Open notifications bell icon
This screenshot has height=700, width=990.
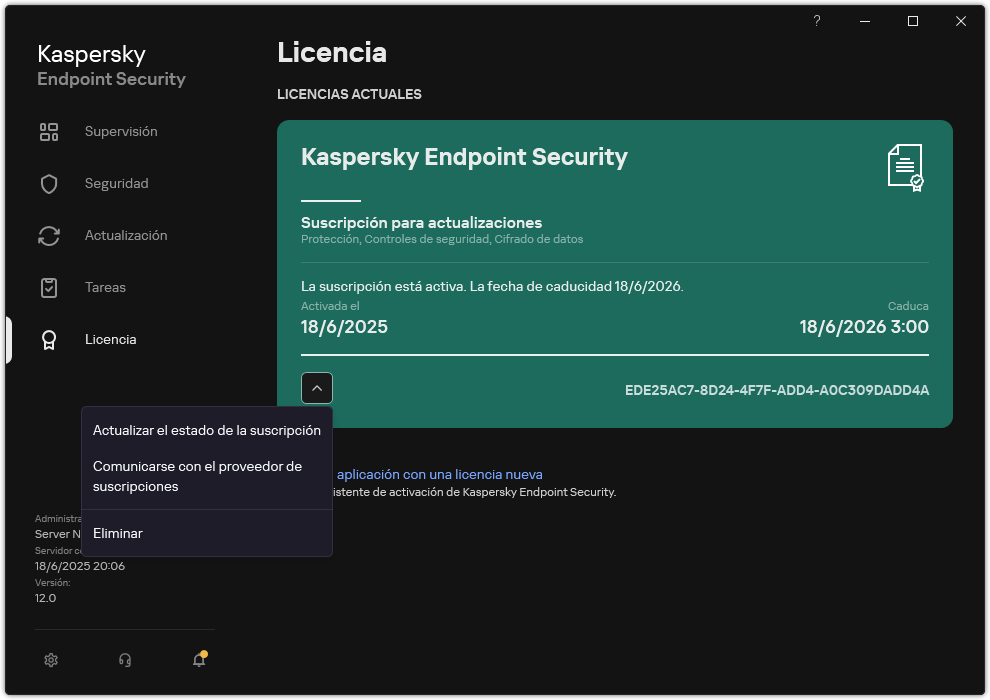[200, 659]
